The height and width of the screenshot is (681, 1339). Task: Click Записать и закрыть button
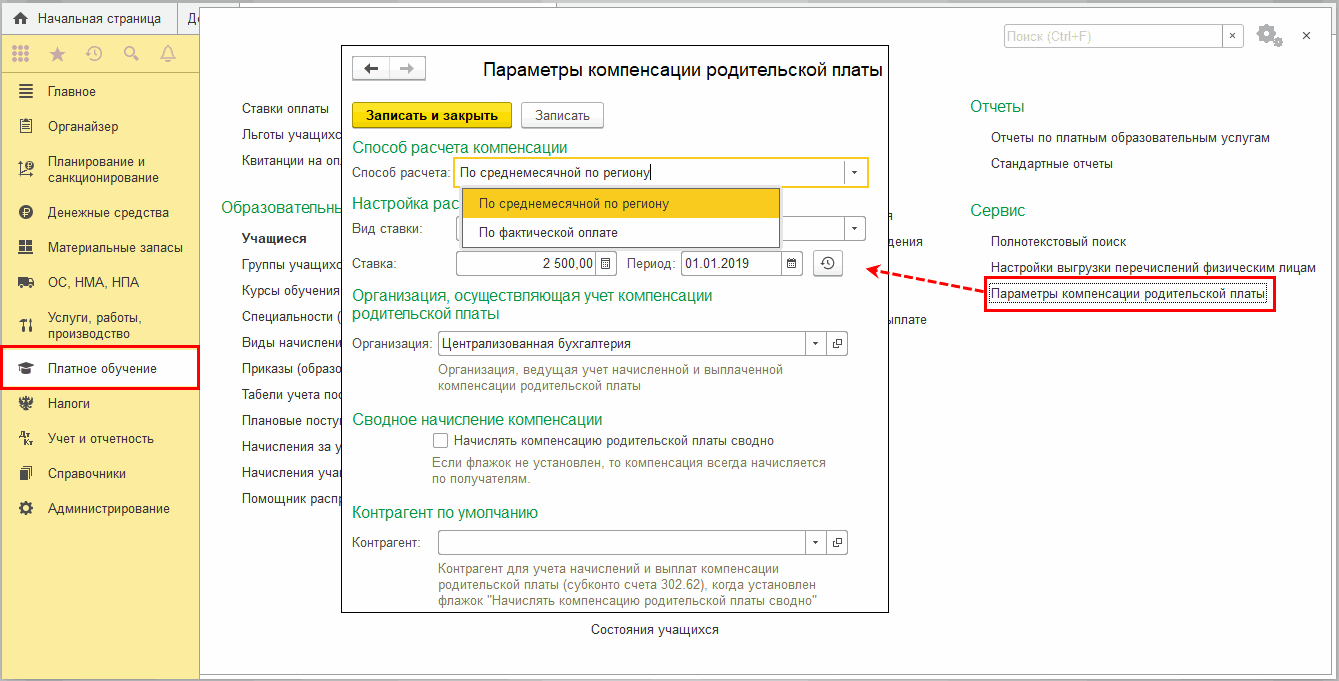[x=431, y=115]
